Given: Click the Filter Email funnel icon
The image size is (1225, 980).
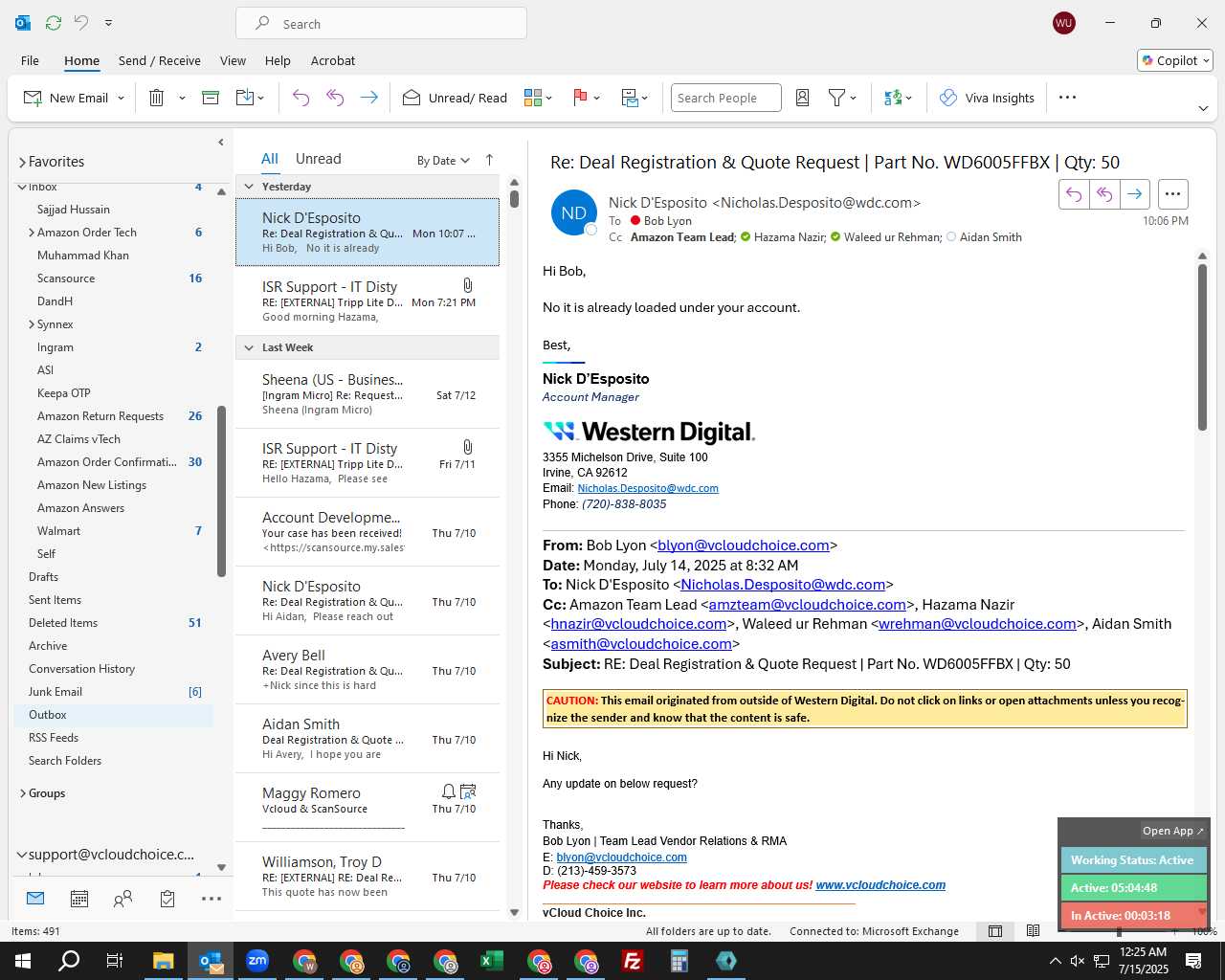Looking at the screenshot, I should coord(836,98).
